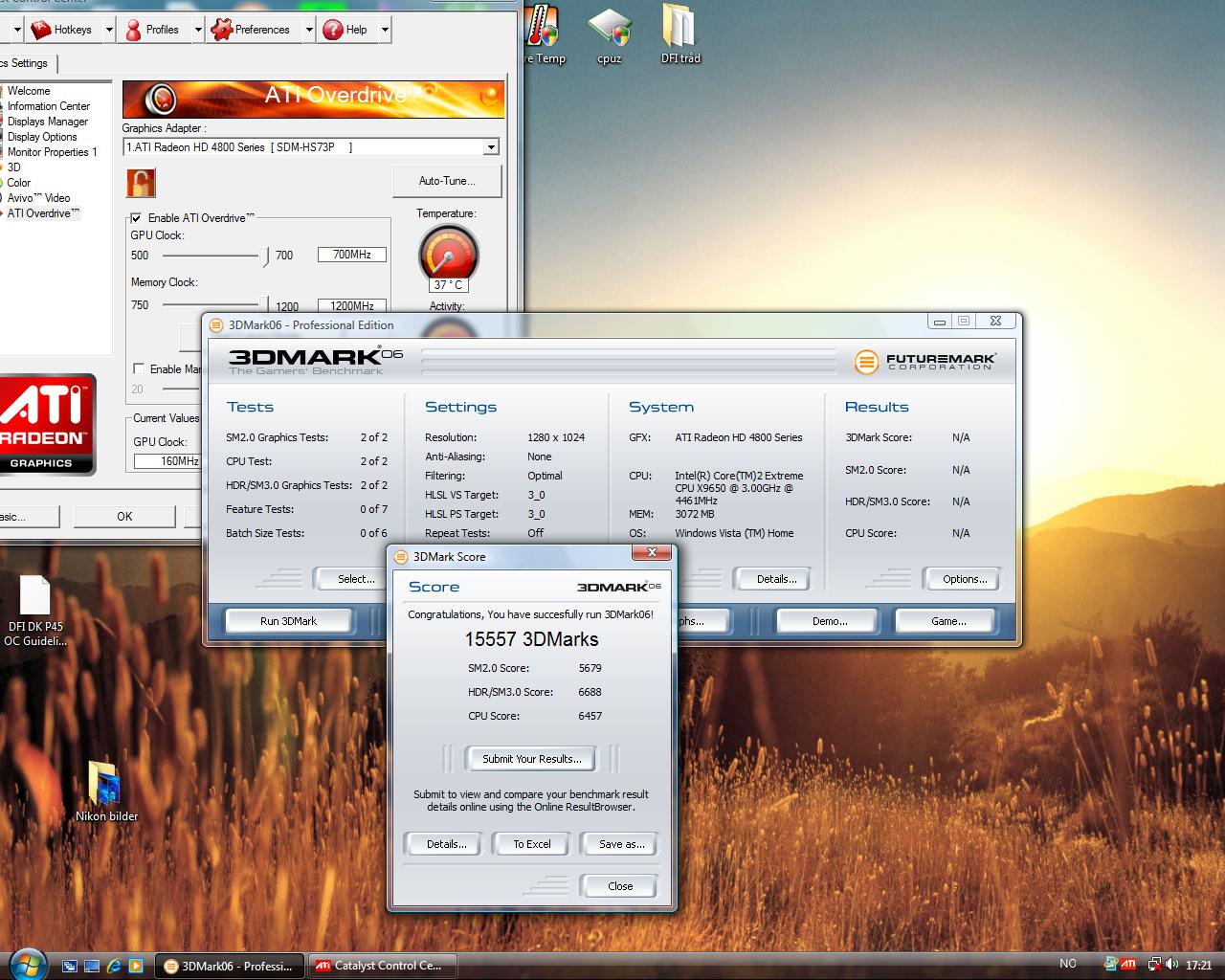This screenshot has height=980, width=1225.
Task: Click the ATI Overdrive padlock unlock icon
Action: [141, 183]
